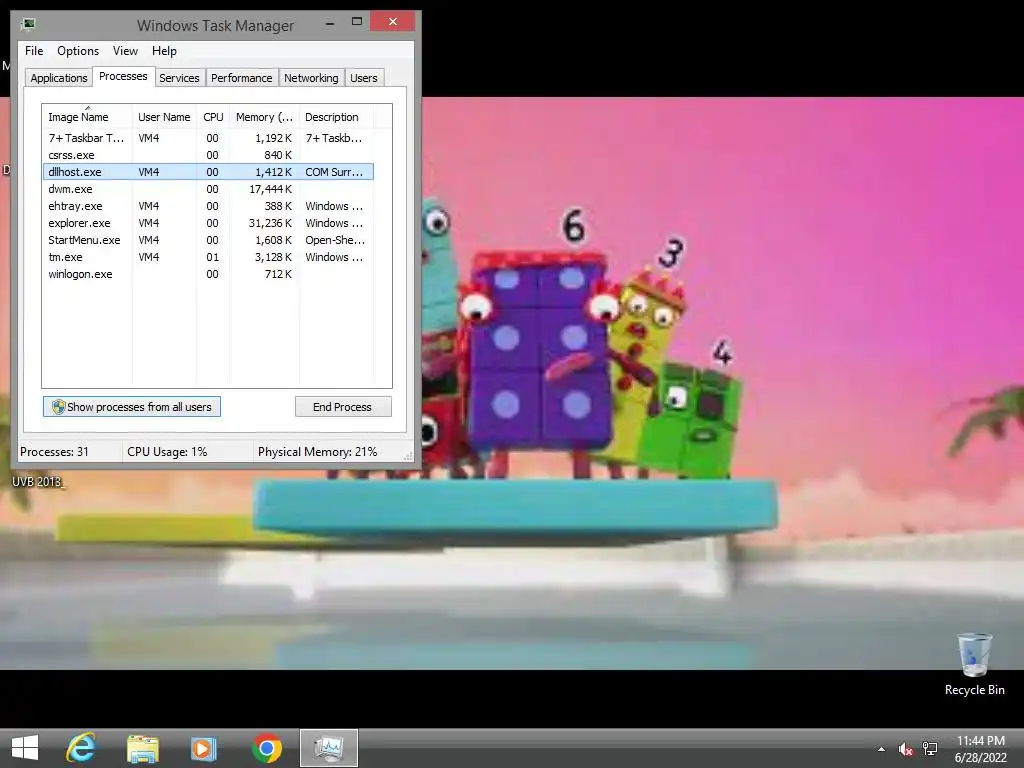Select the tm.exe process
Viewport: 1024px width, 768px height.
click(x=208, y=257)
